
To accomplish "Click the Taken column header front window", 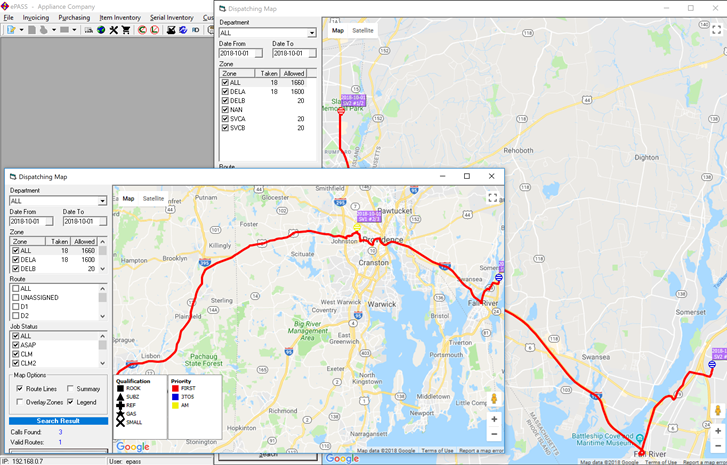I will (x=59, y=242).
